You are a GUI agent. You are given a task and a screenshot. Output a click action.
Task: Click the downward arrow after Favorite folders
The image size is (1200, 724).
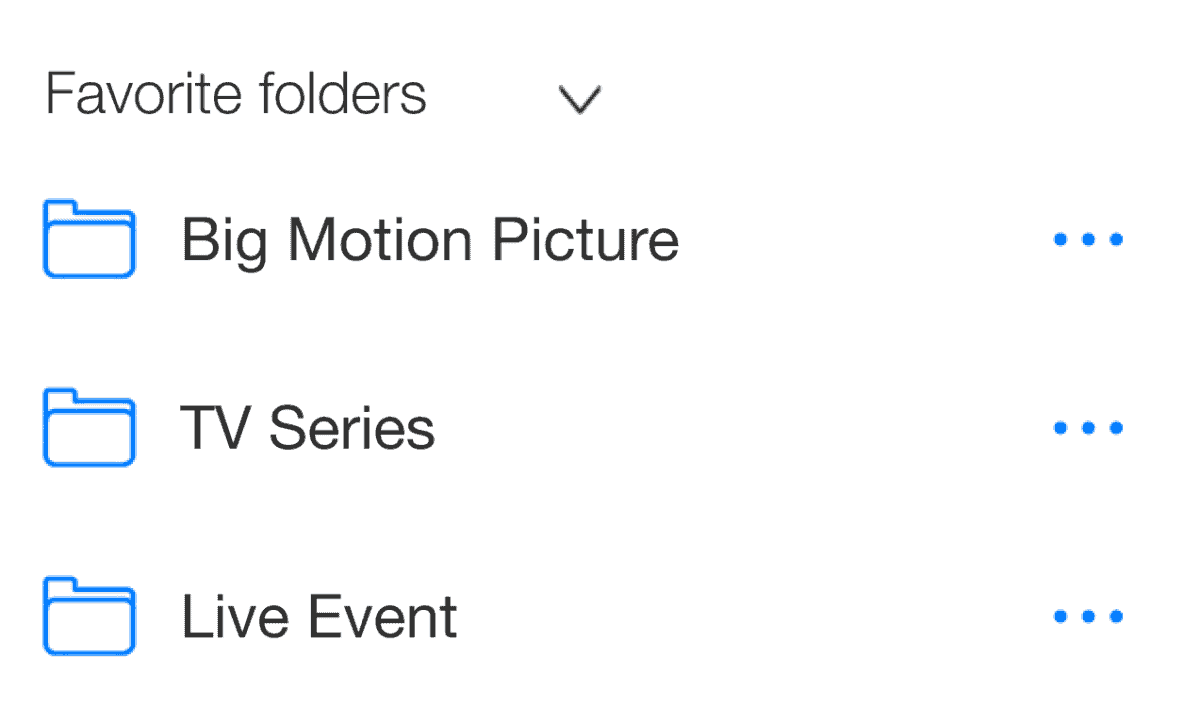tap(580, 97)
